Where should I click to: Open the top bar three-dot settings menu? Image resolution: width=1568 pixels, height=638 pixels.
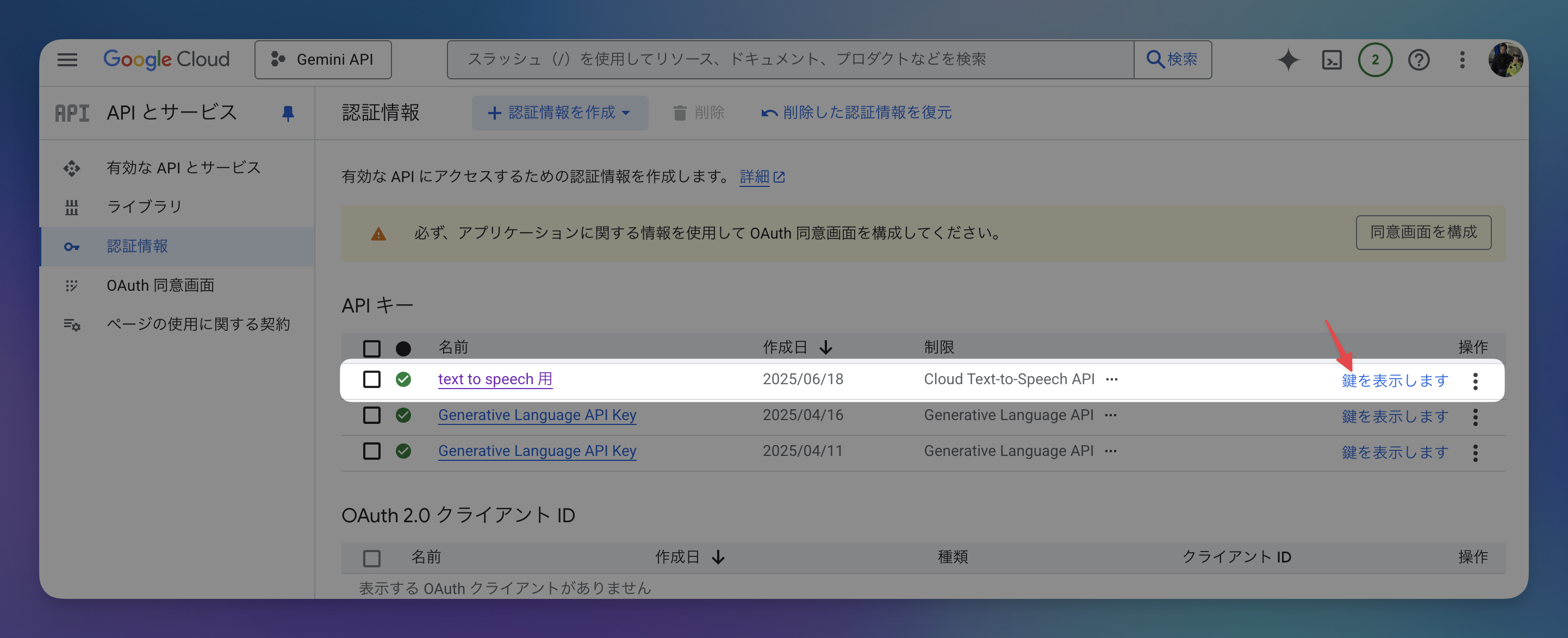1462,60
